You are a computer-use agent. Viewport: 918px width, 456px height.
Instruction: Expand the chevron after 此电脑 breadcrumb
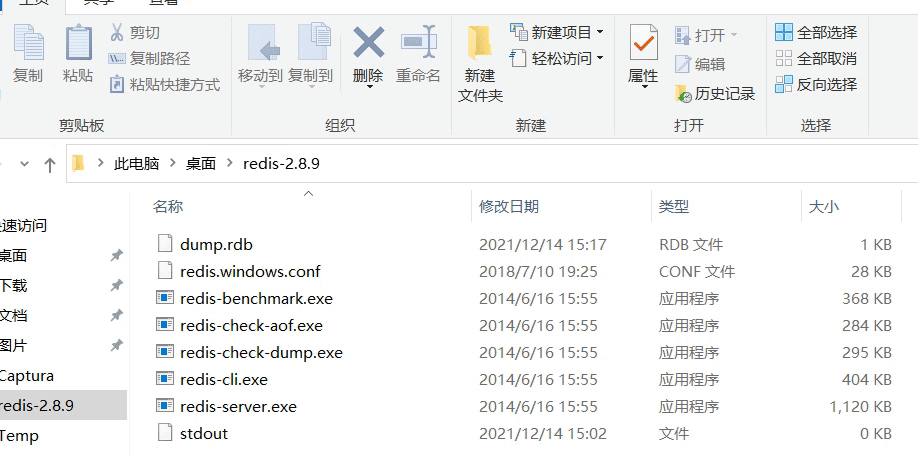click(173, 163)
